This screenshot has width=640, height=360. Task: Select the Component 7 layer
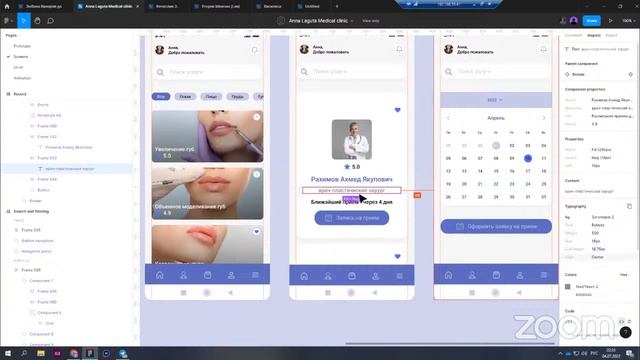tap(41, 281)
